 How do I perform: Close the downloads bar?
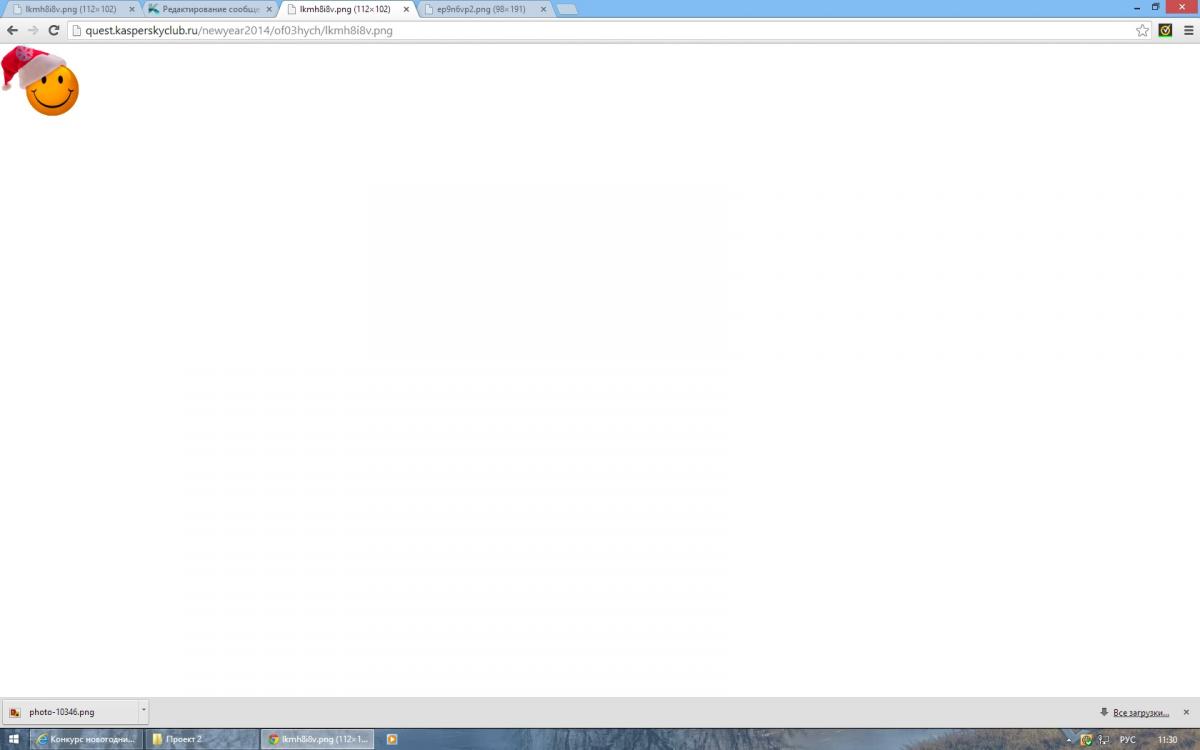tap(1187, 712)
